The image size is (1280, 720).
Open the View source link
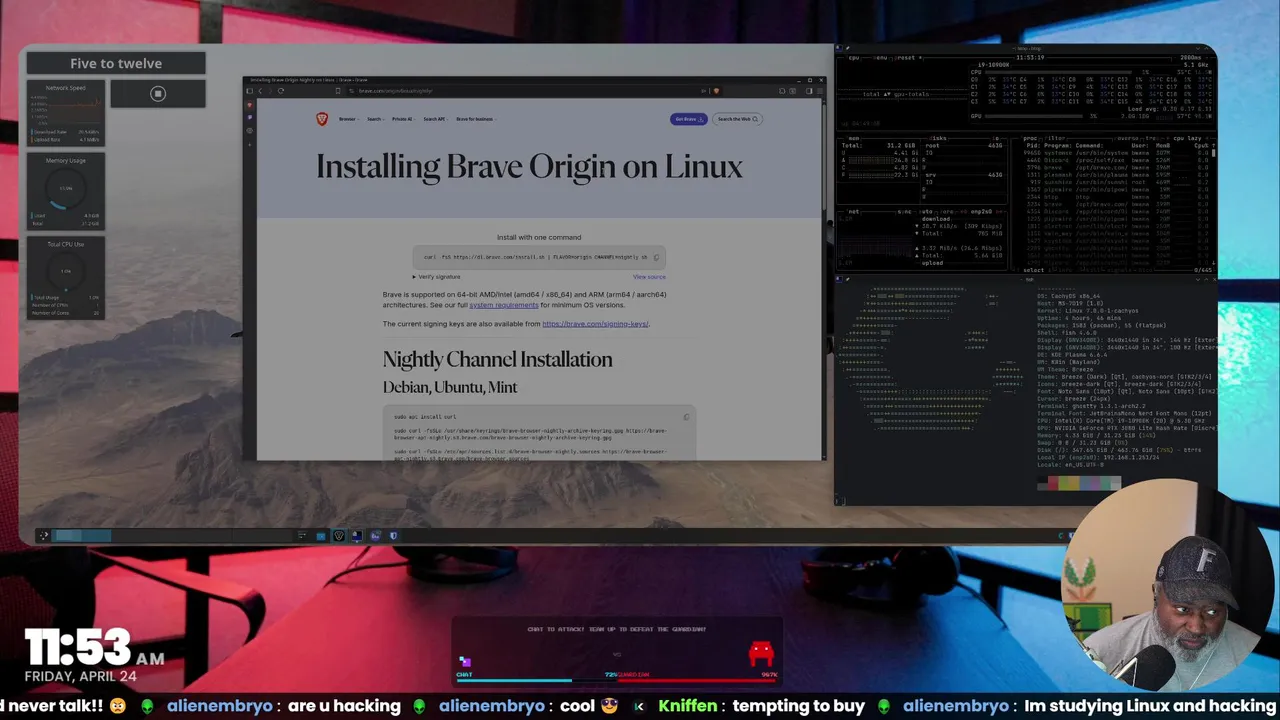point(649,277)
